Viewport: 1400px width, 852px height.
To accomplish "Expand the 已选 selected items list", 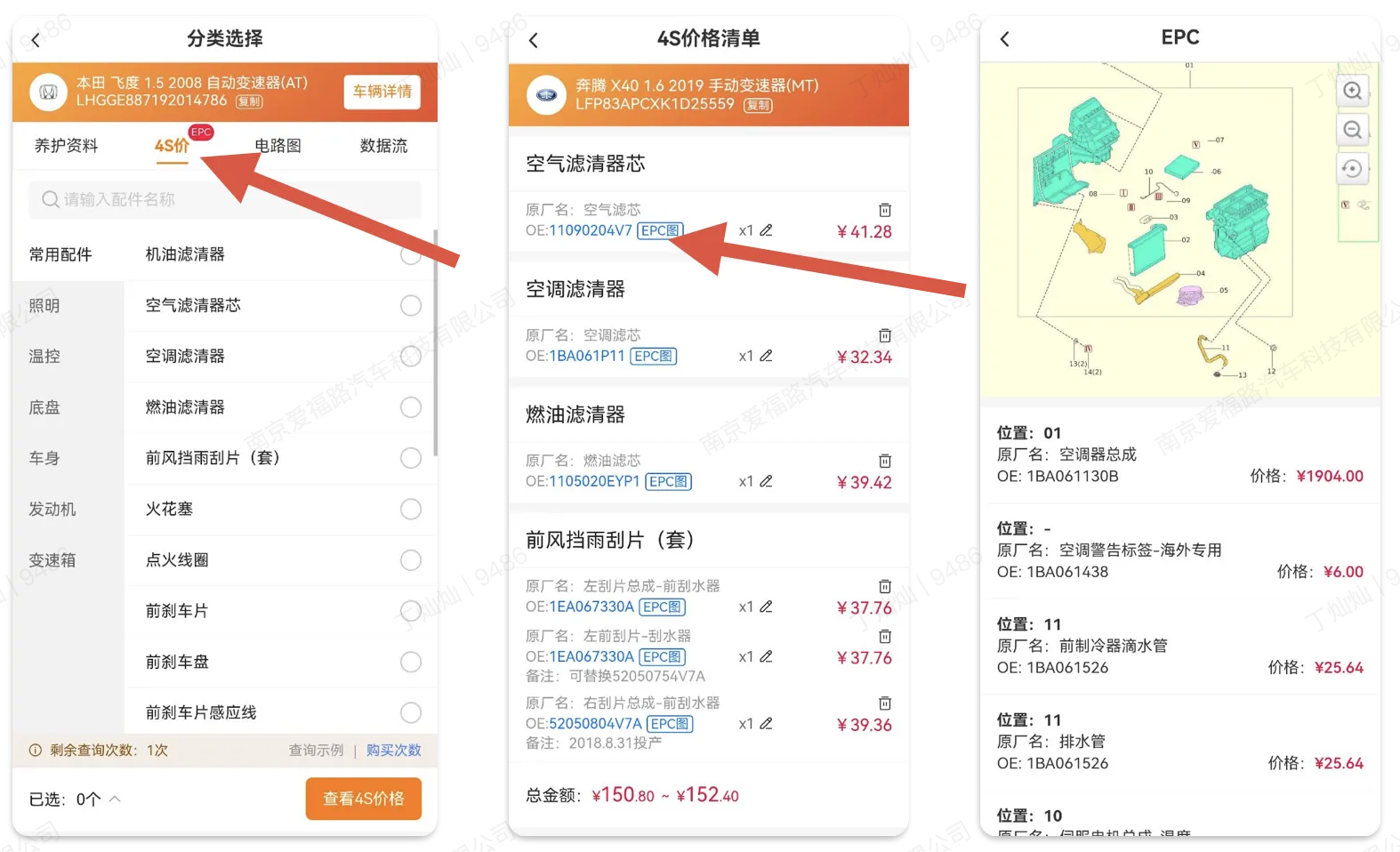I will click(x=115, y=800).
